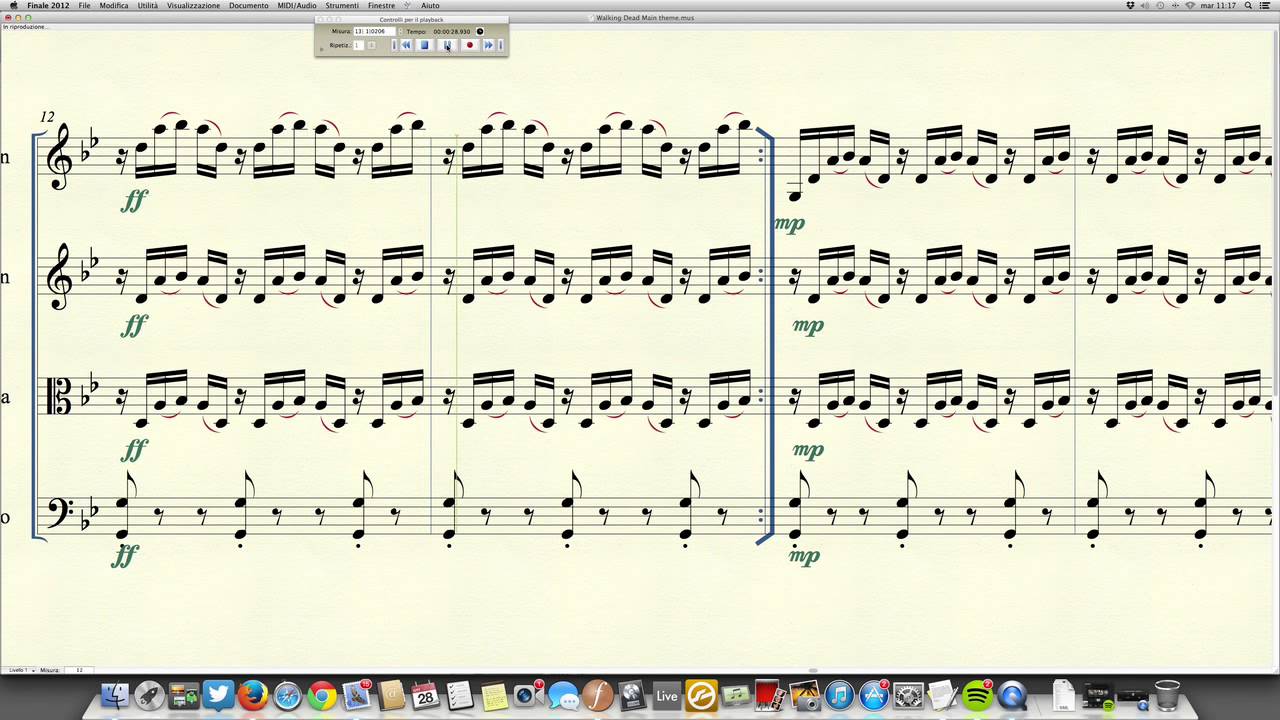The image size is (1280, 720).
Task: Open Stickies yellow notes in the Dock
Action: [494, 696]
